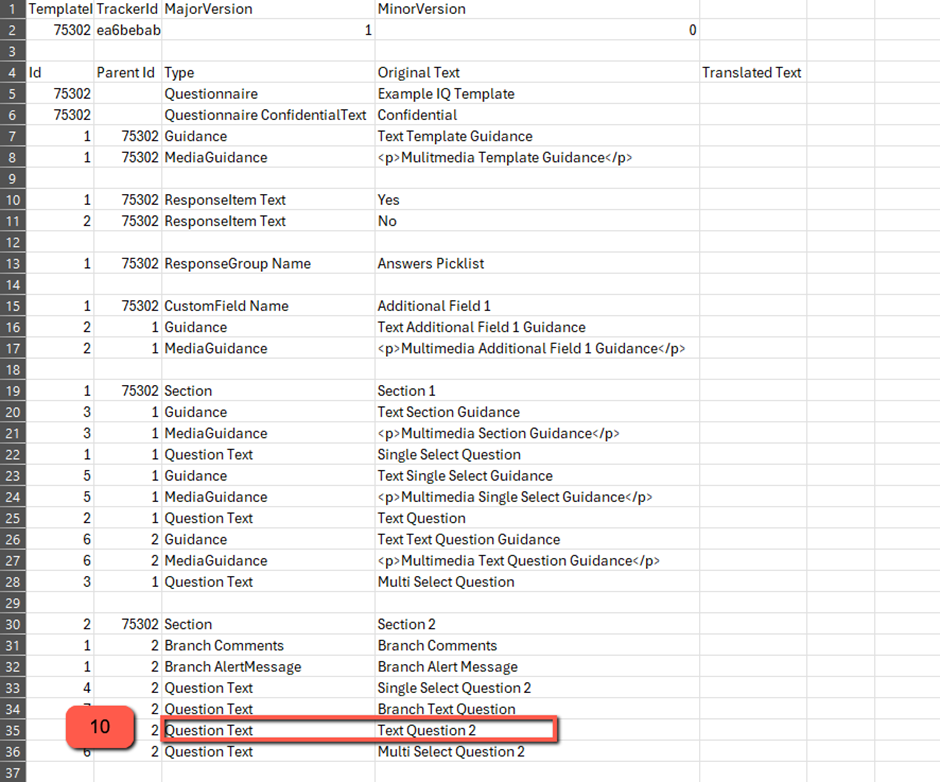Click the "Text Template Guidance" cell
Screen dimensions: 940x782
coord(455,136)
